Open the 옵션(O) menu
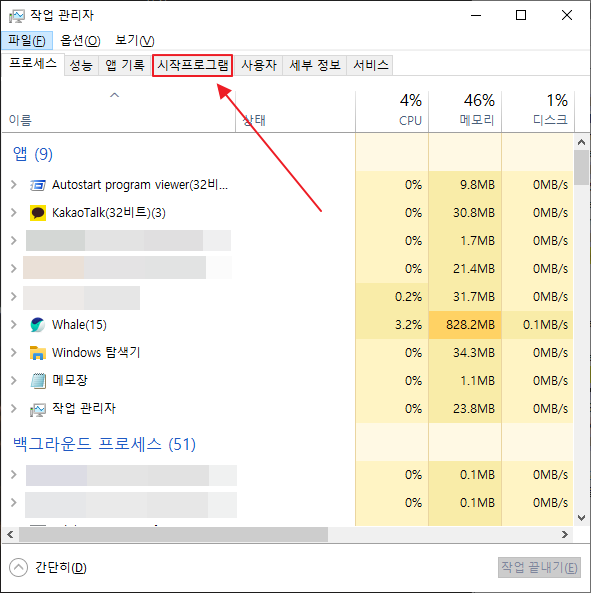 click(80, 40)
